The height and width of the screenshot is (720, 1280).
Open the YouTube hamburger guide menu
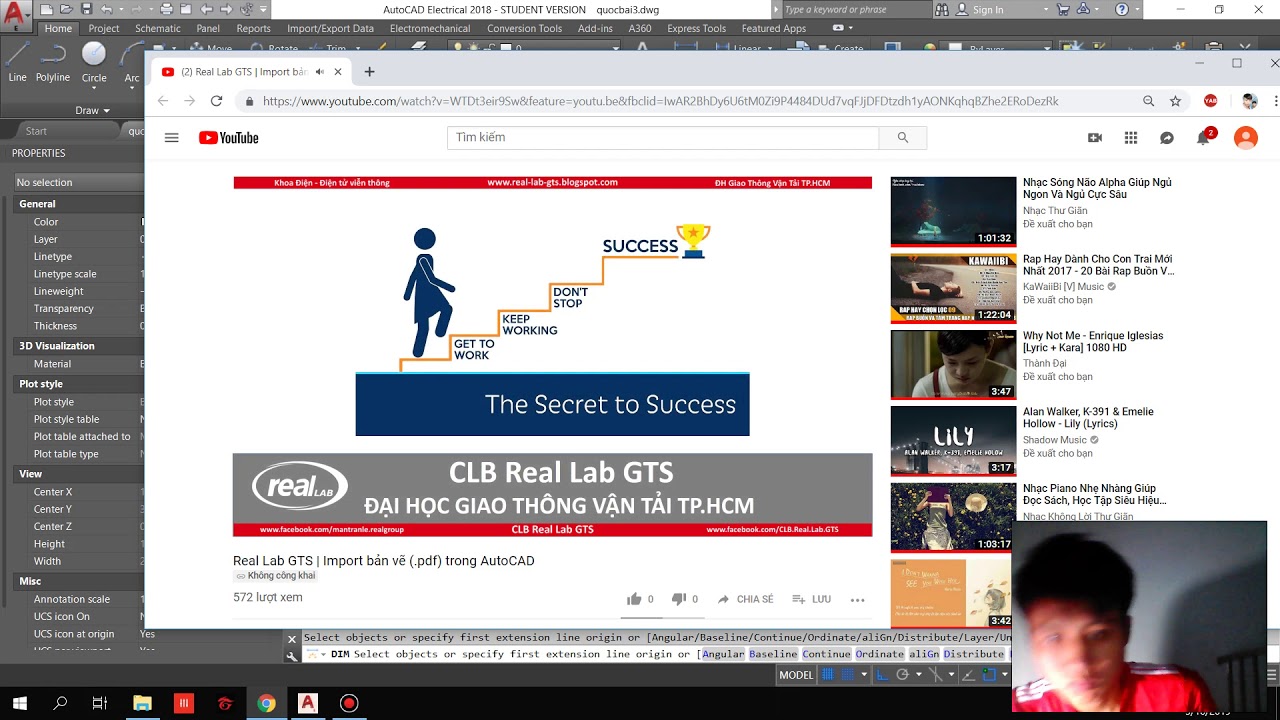171,138
